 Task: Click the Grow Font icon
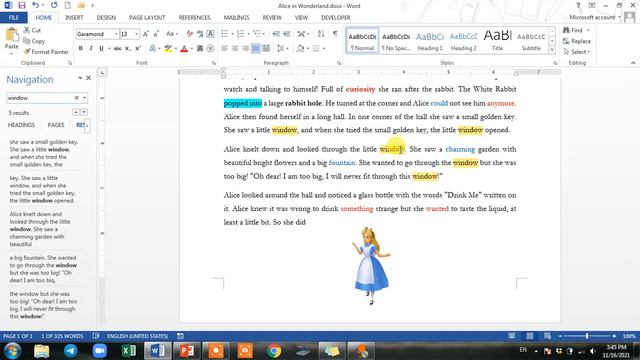[146, 34]
